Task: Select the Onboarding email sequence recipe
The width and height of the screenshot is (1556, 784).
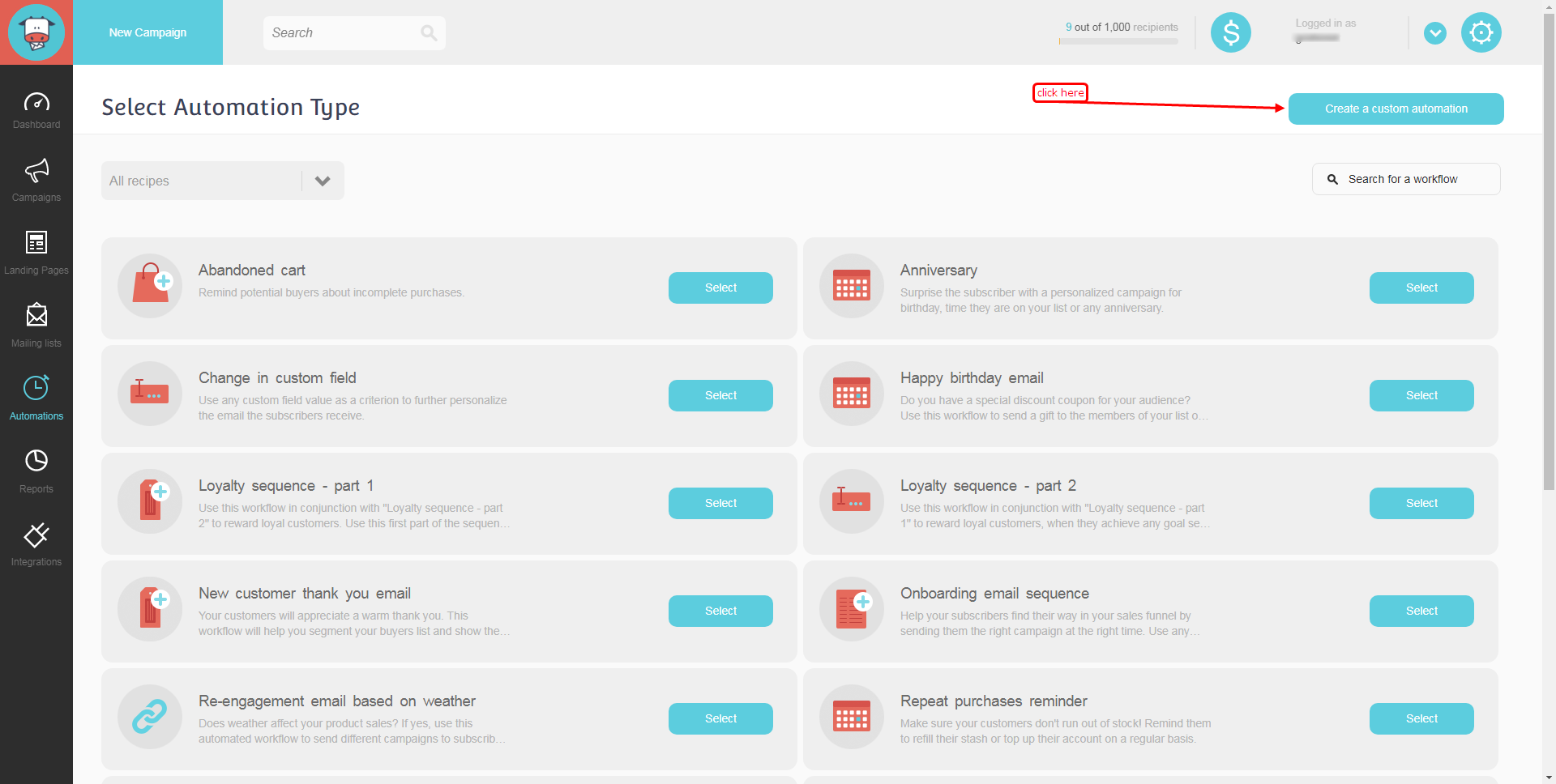Action: (1421, 611)
